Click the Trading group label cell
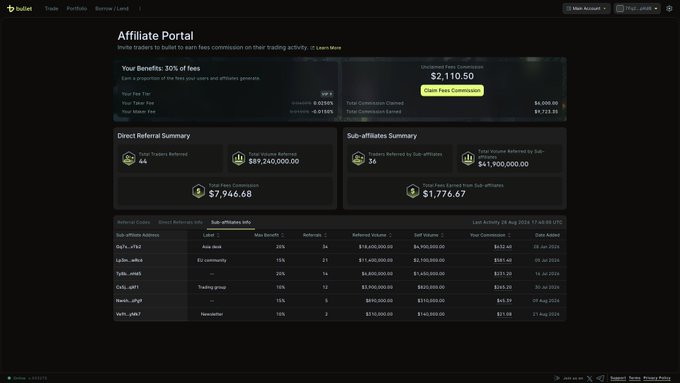The image size is (680, 383). point(212,287)
